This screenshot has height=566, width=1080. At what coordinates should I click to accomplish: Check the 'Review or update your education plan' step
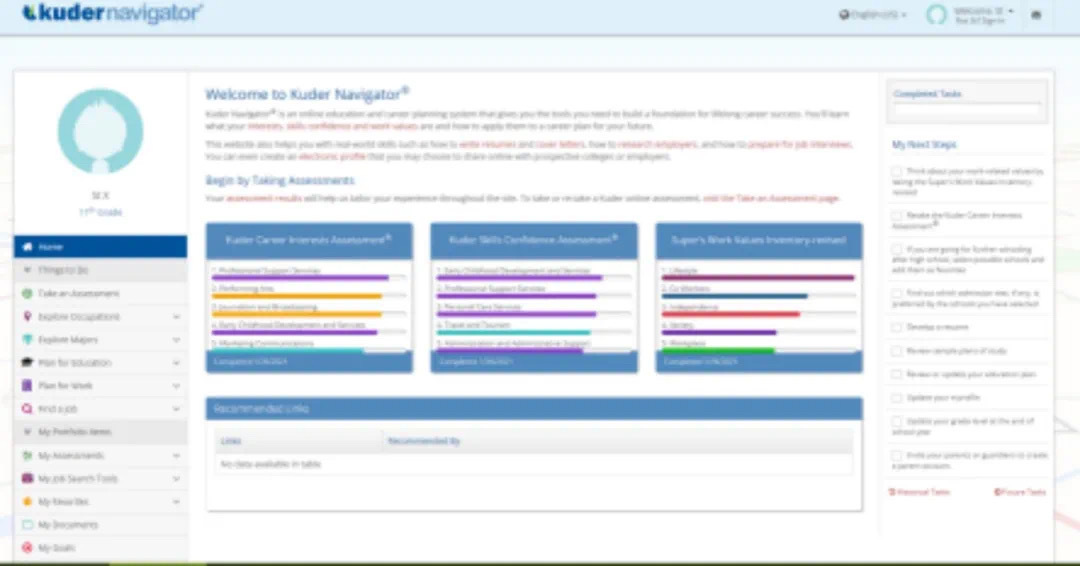(x=897, y=374)
